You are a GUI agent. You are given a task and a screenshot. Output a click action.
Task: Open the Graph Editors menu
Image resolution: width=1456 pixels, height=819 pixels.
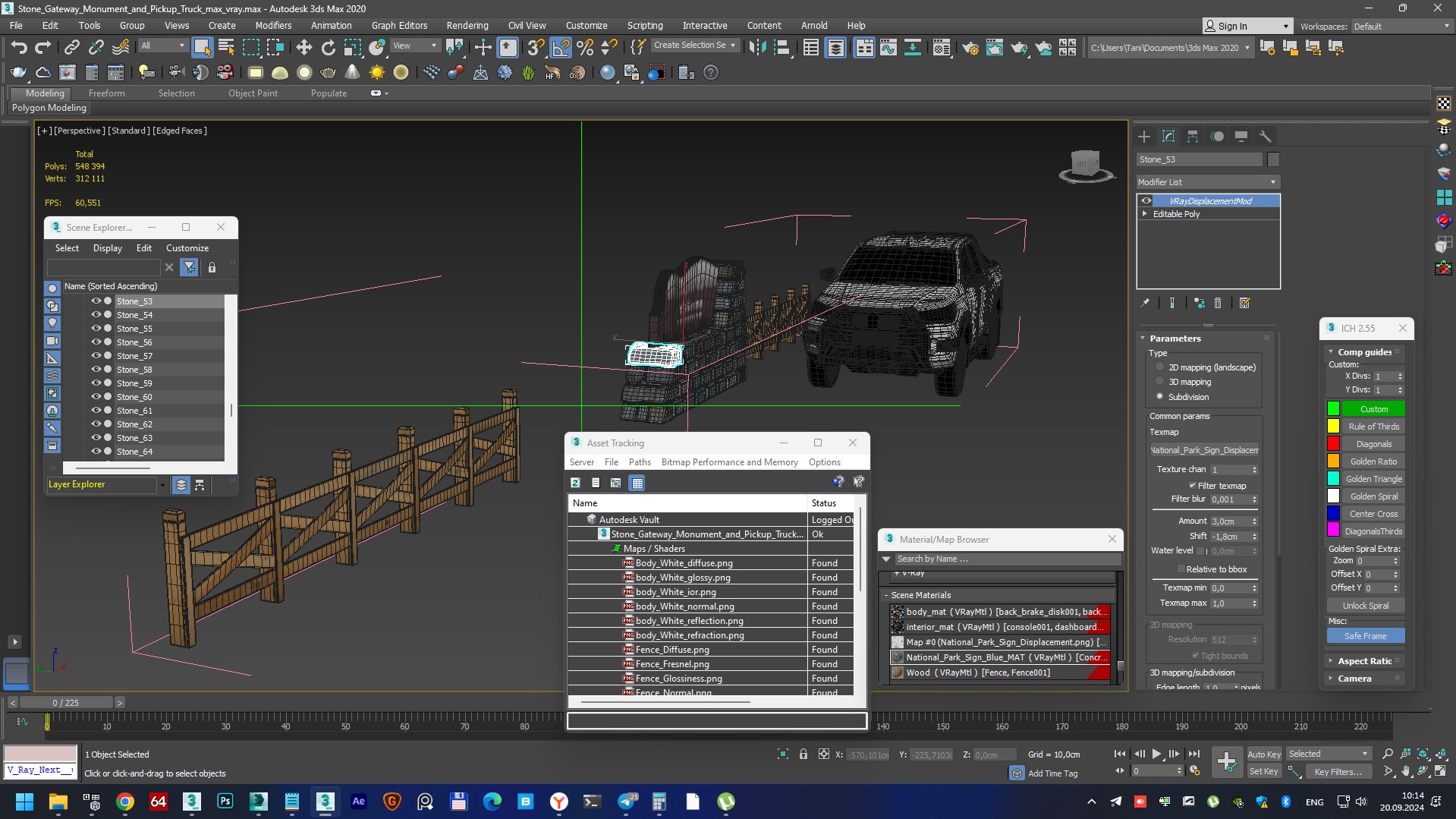click(399, 26)
